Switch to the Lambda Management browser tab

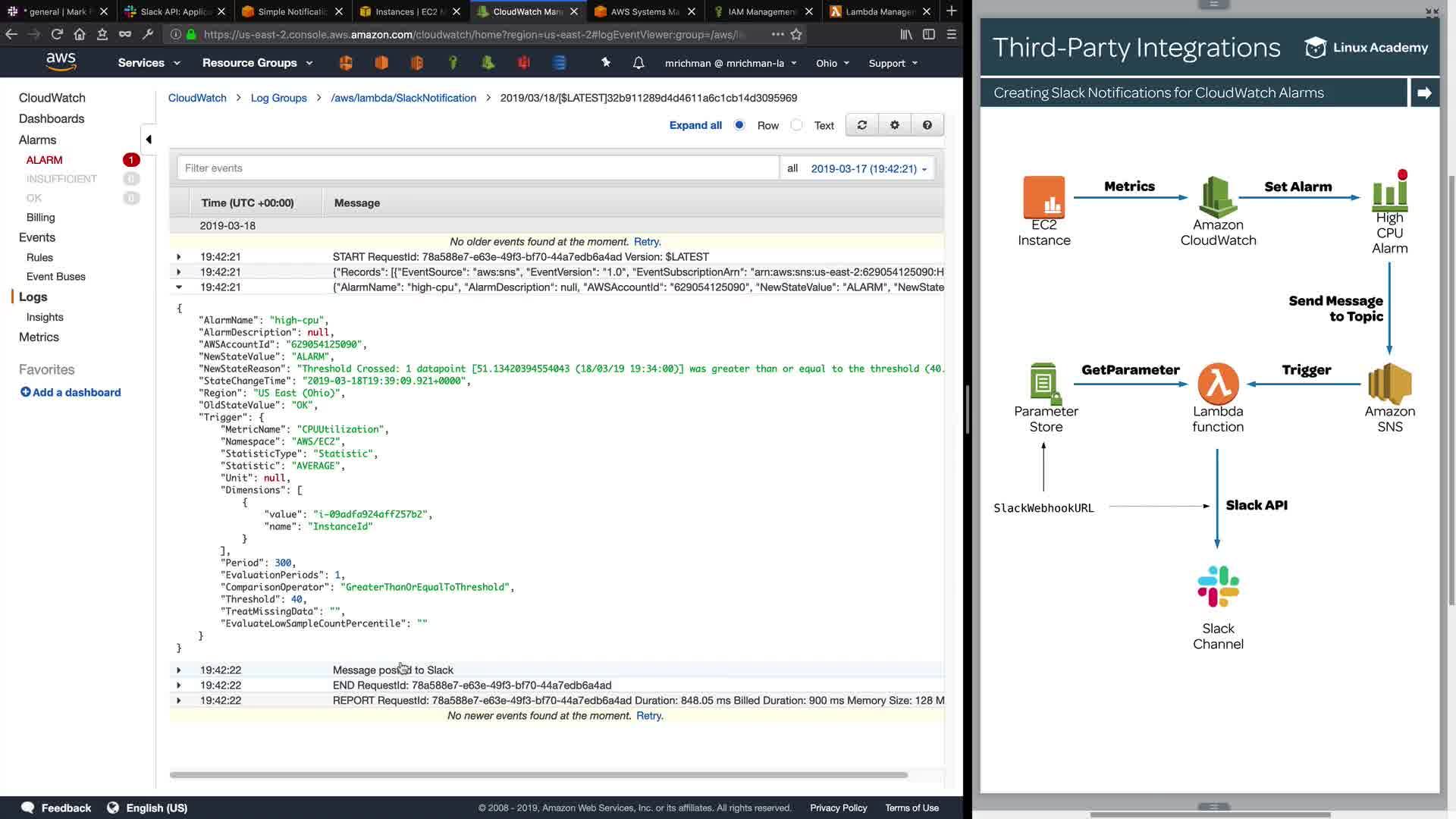point(880,11)
